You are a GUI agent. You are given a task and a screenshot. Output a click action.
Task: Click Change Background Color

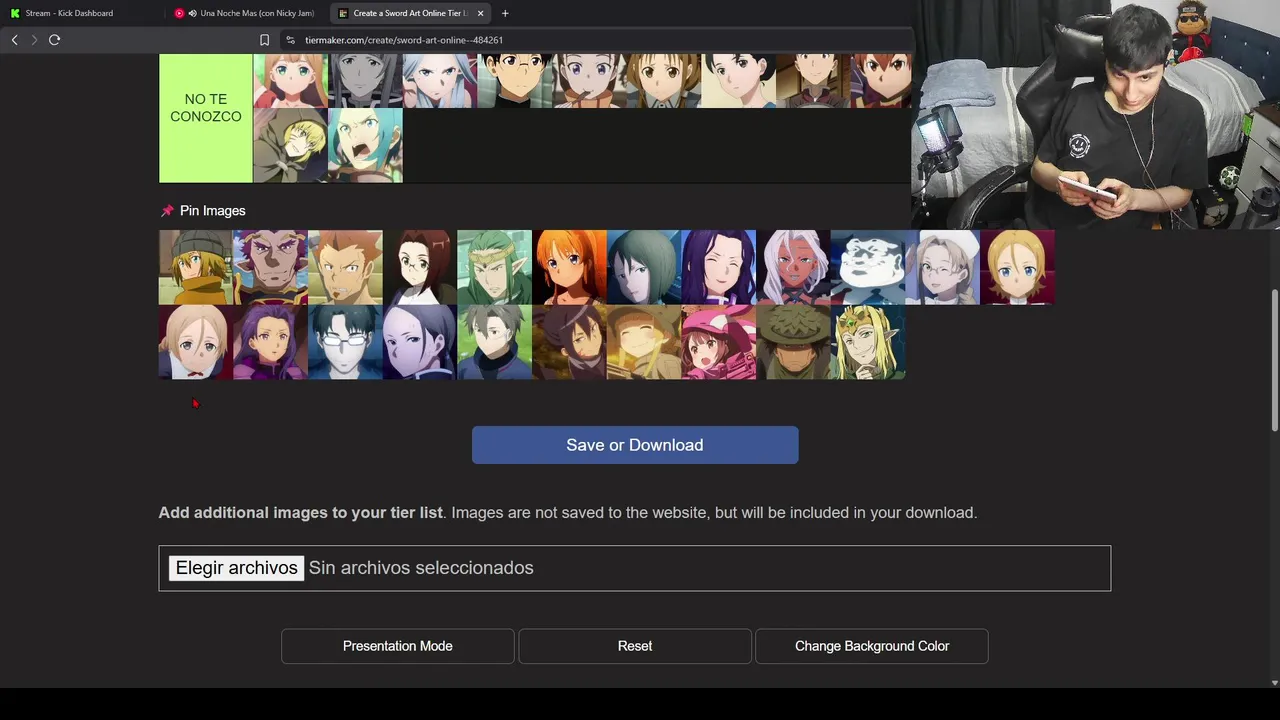pyautogui.click(x=872, y=646)
